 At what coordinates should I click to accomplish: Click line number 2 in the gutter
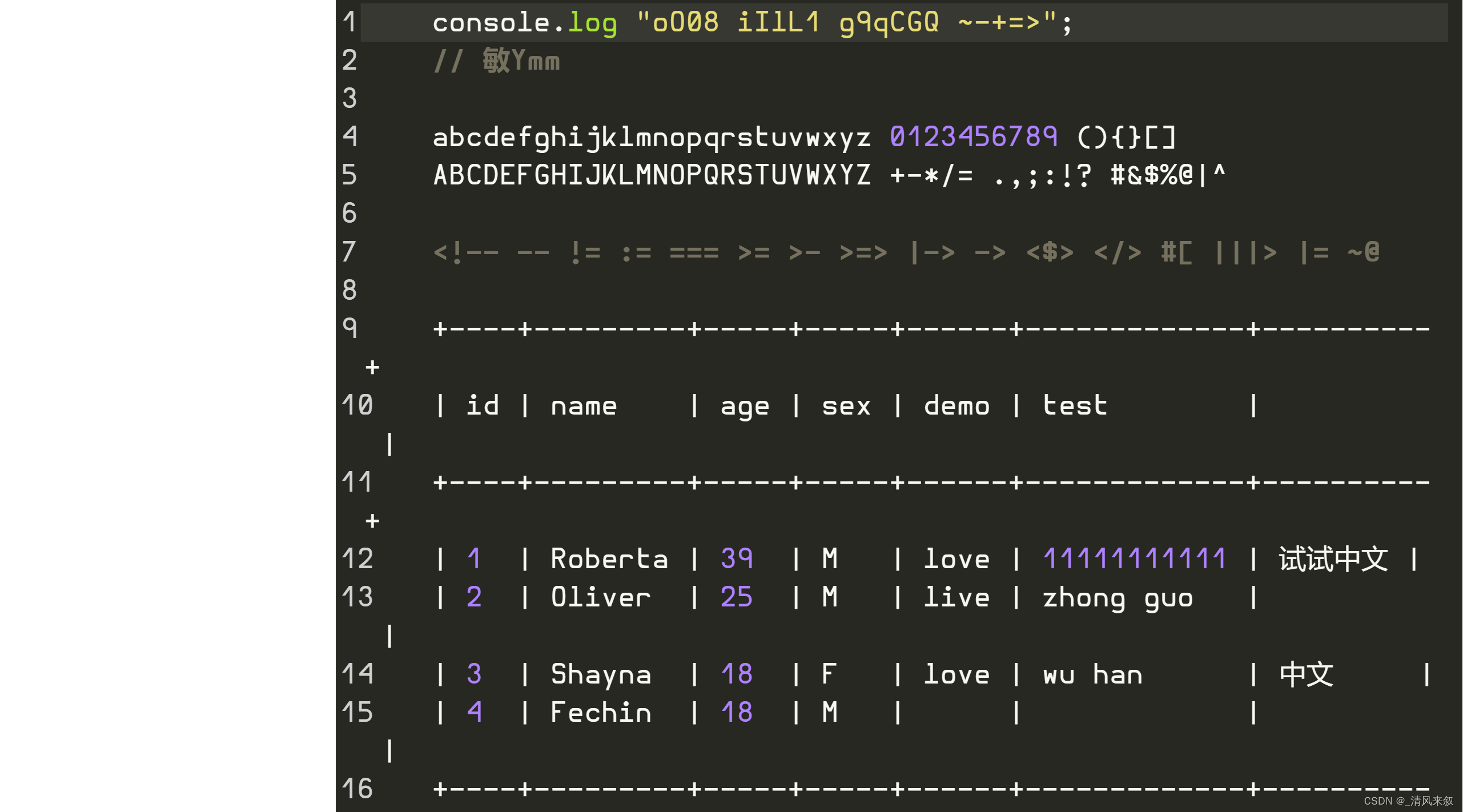(349, 61)
